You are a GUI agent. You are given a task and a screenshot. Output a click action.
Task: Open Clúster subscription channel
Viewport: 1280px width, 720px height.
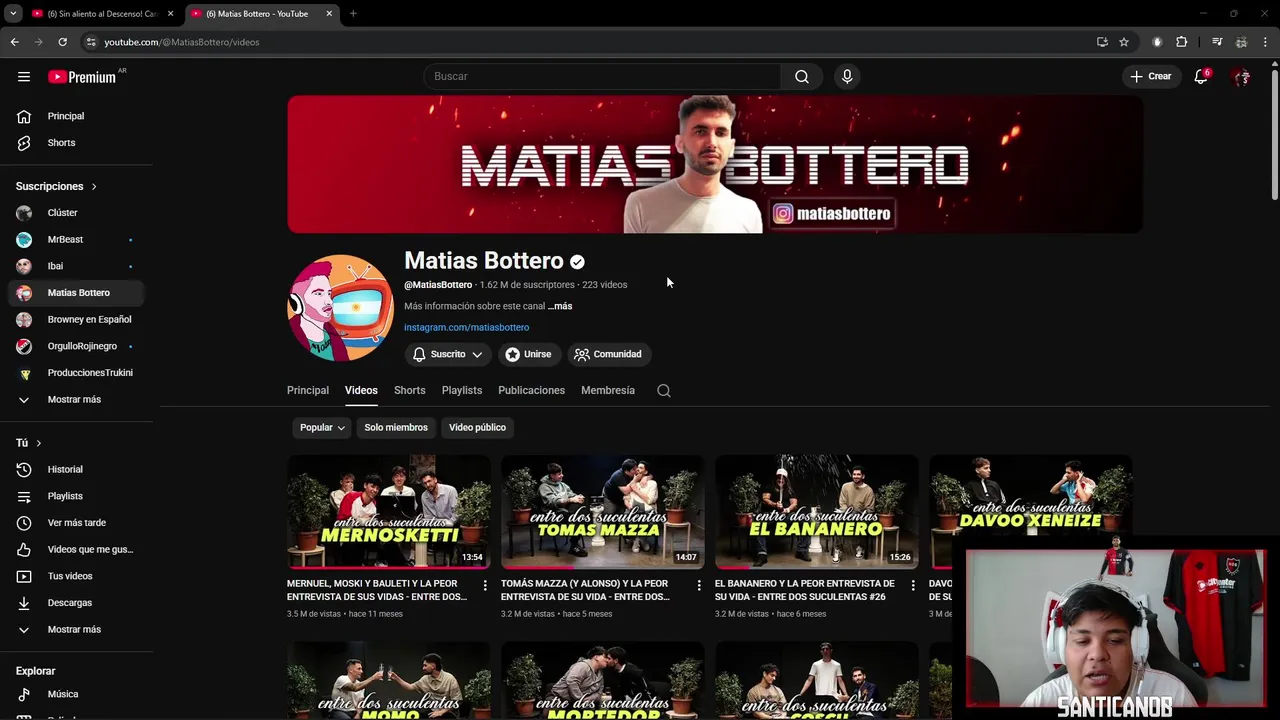click(76, 213)
